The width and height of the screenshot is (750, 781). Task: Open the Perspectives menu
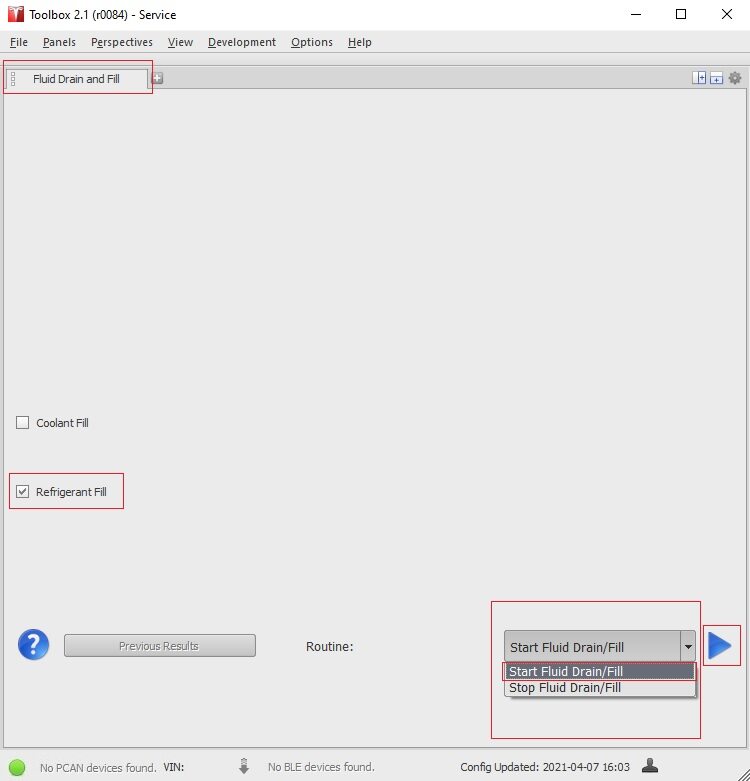[121, 42]
